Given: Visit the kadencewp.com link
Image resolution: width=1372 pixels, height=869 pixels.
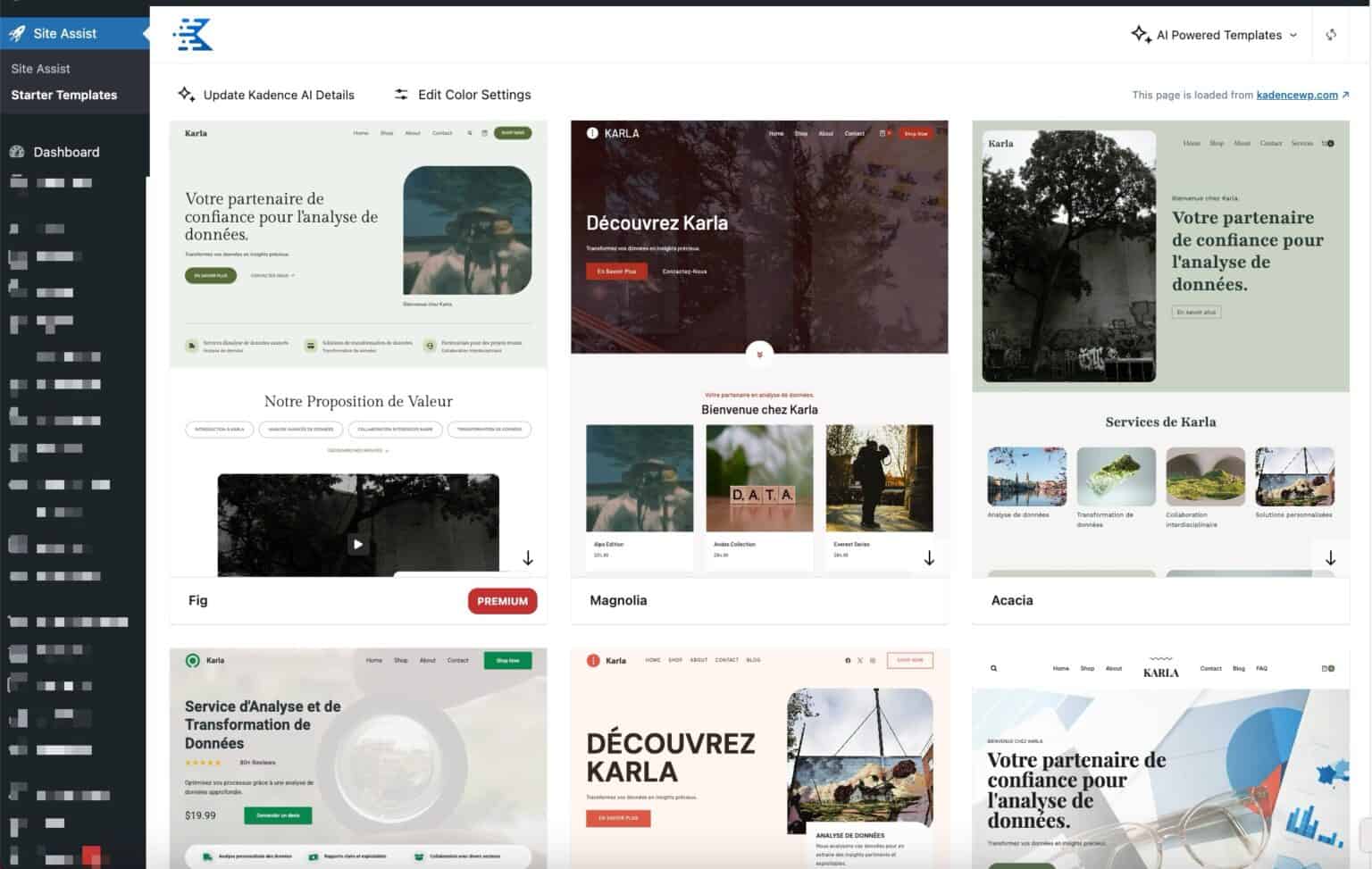Looking at the screenshot, I should pyautogui.click(x=1299, y=95).
